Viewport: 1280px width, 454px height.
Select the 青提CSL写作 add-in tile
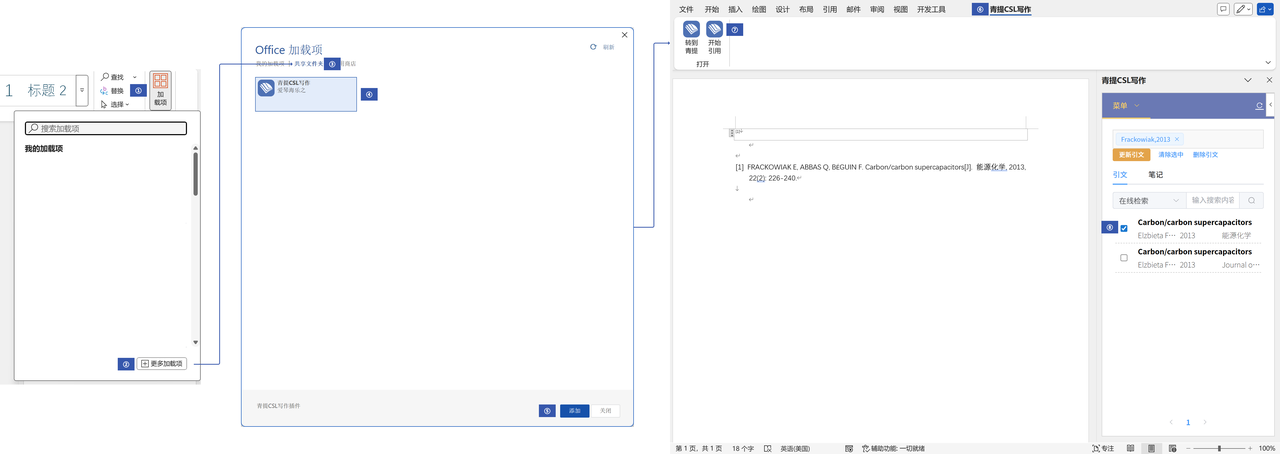[306, 94]
